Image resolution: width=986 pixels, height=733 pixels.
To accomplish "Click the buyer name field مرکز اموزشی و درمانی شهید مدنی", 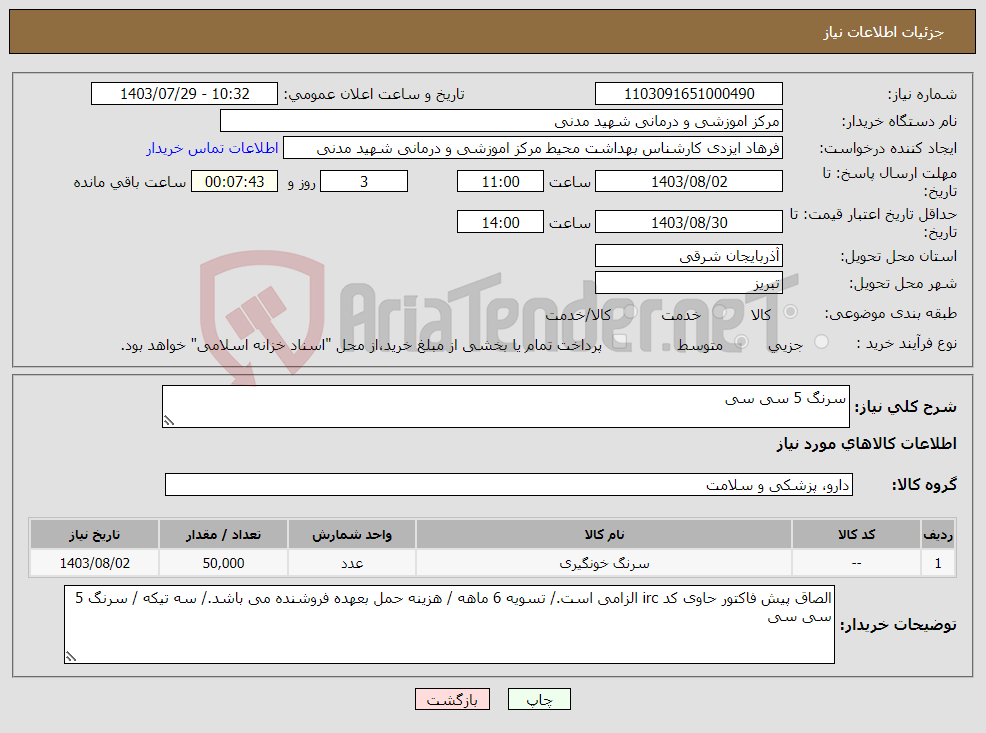I will point(501,121).
